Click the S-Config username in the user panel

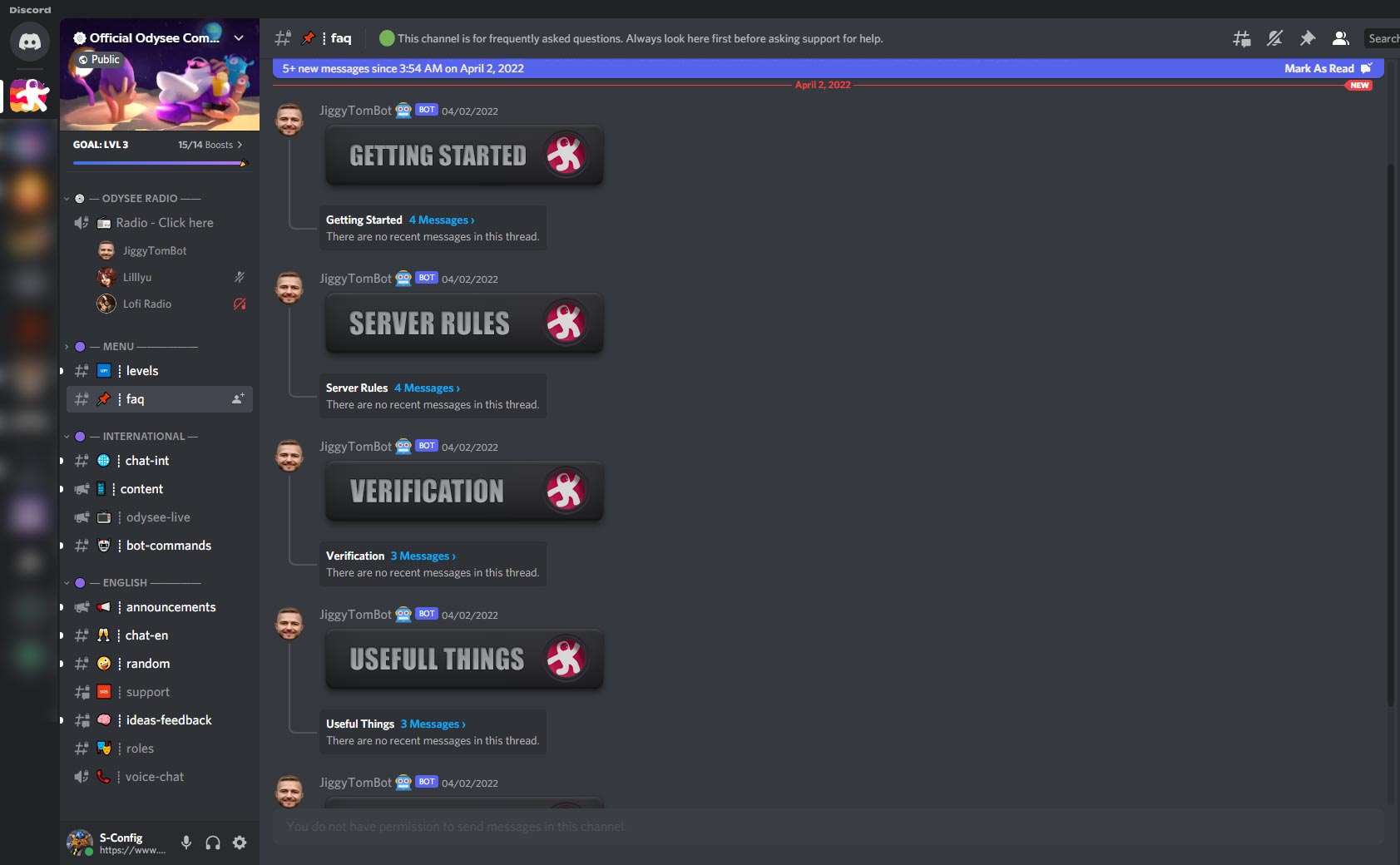[121, 838]
